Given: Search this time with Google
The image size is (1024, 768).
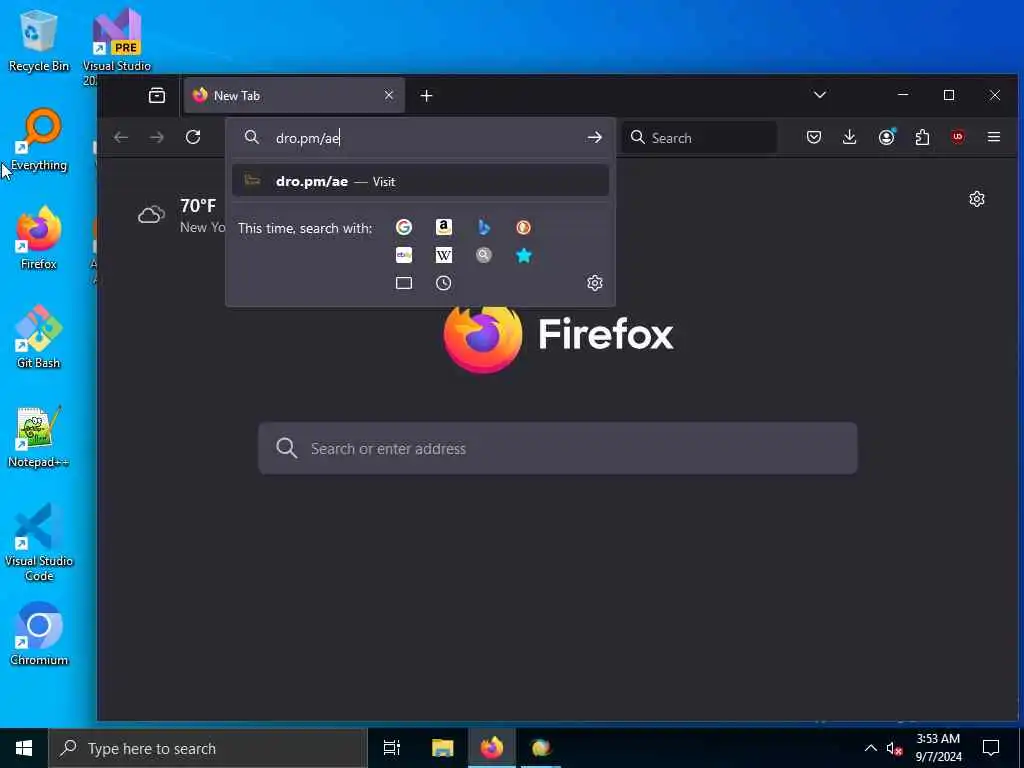Looking at the screenshot, I should click(404, 227).
